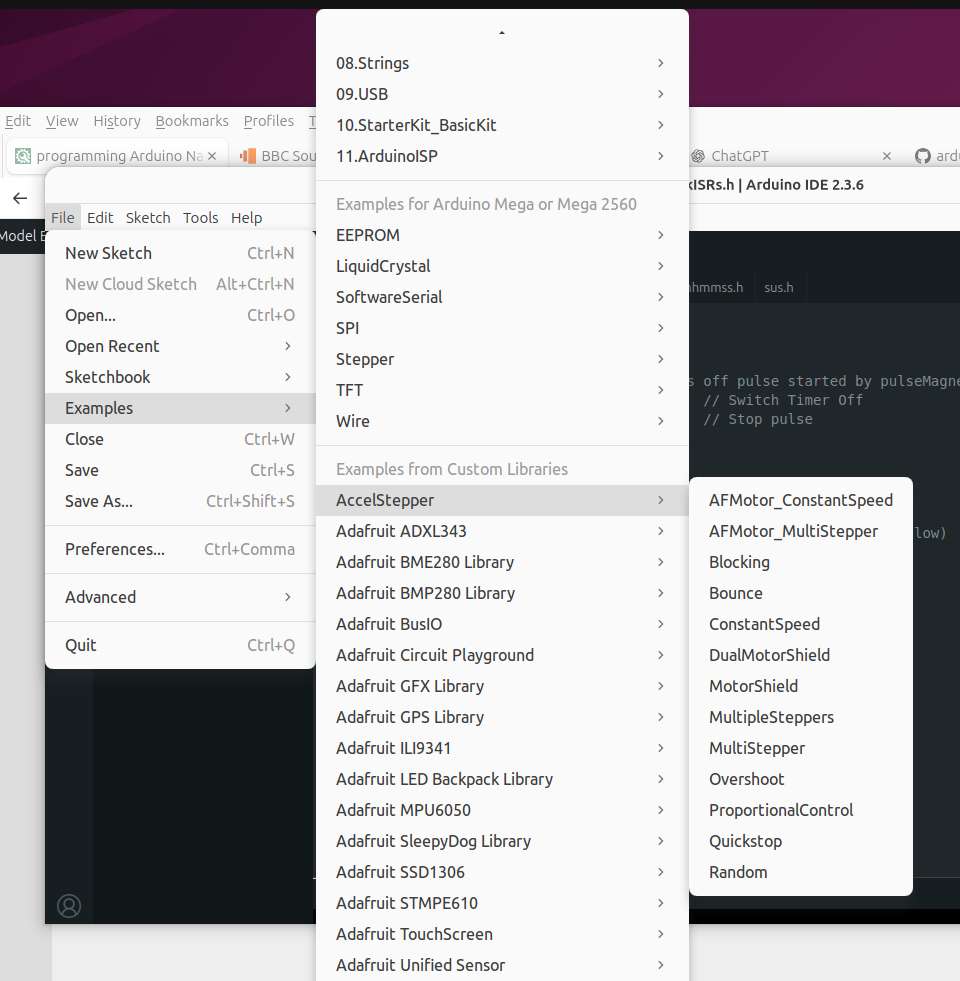Close the ChatGPT browser tab
This screenshot has height=981, width=960.
tap(886, 156)
